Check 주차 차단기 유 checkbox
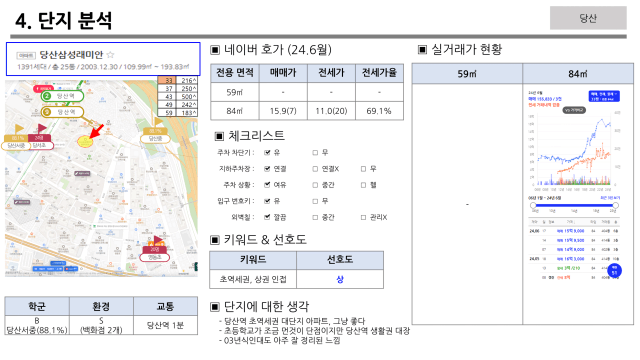This screenshot has height=360, width=640. [267, 153]
